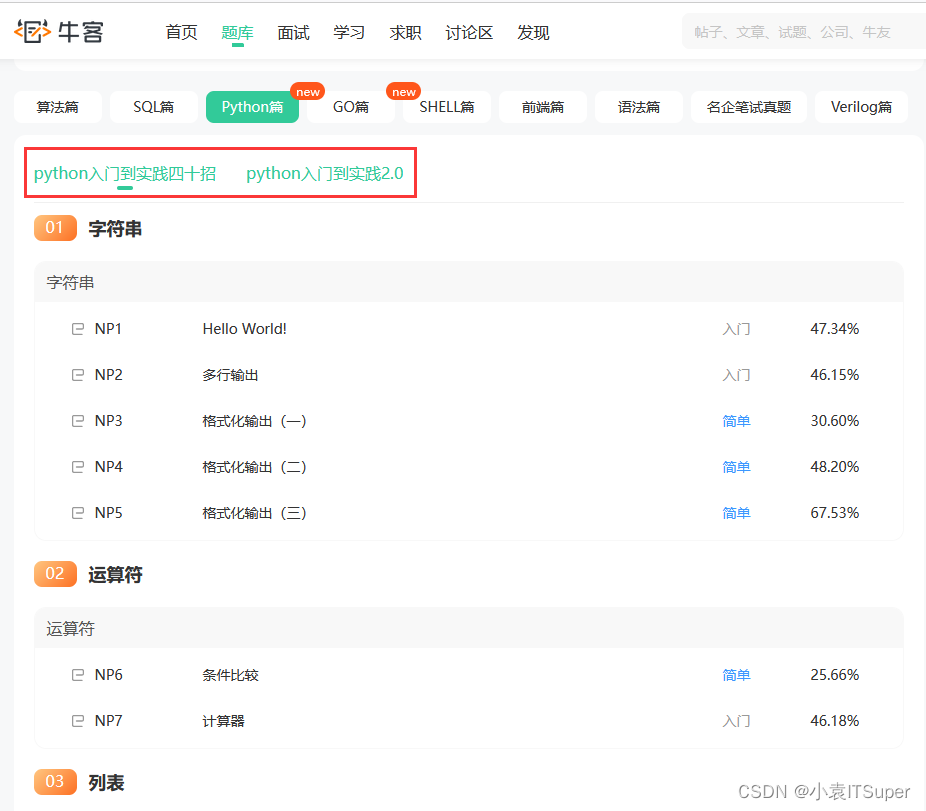Click the NP2 problem number
The width and height of the screenshot is (926, 811).
[109, 375]
